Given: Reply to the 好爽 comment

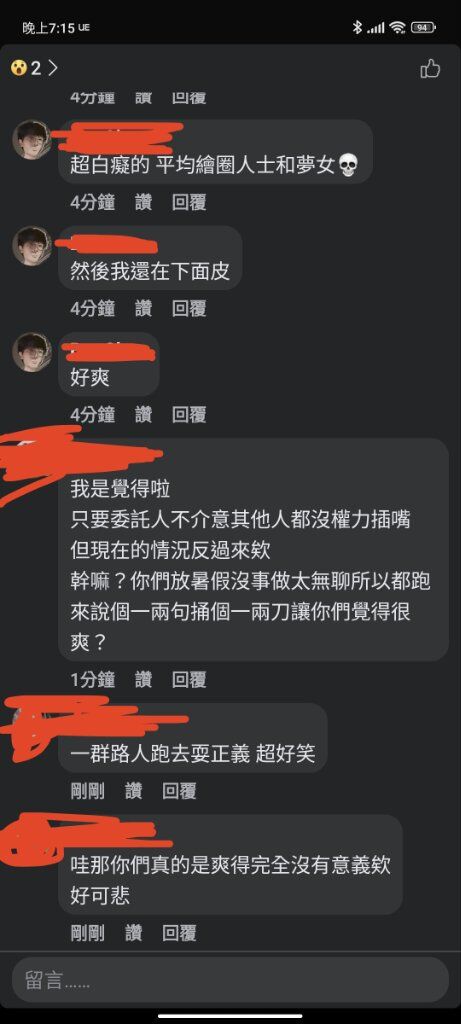Looking at the screenshot, I should (x=189, y=414).
